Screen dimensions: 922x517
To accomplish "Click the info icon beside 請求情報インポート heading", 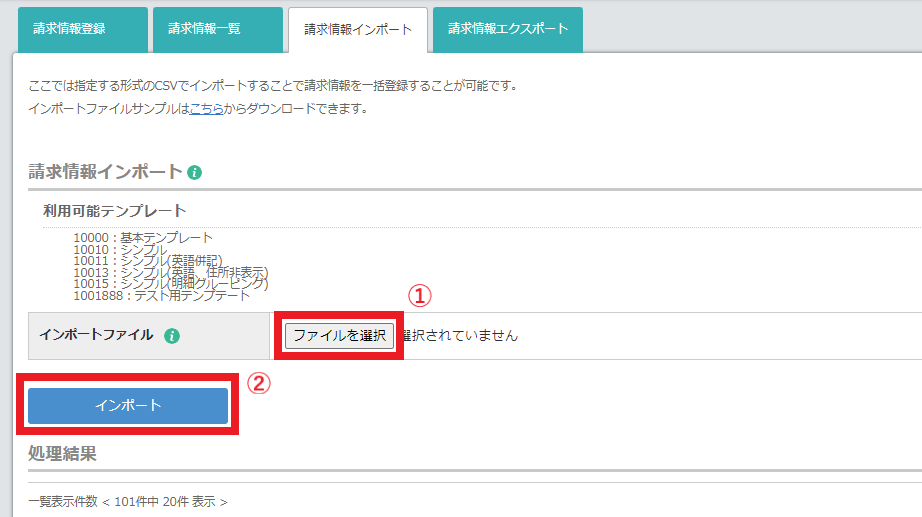I will (x=195, y=173).
